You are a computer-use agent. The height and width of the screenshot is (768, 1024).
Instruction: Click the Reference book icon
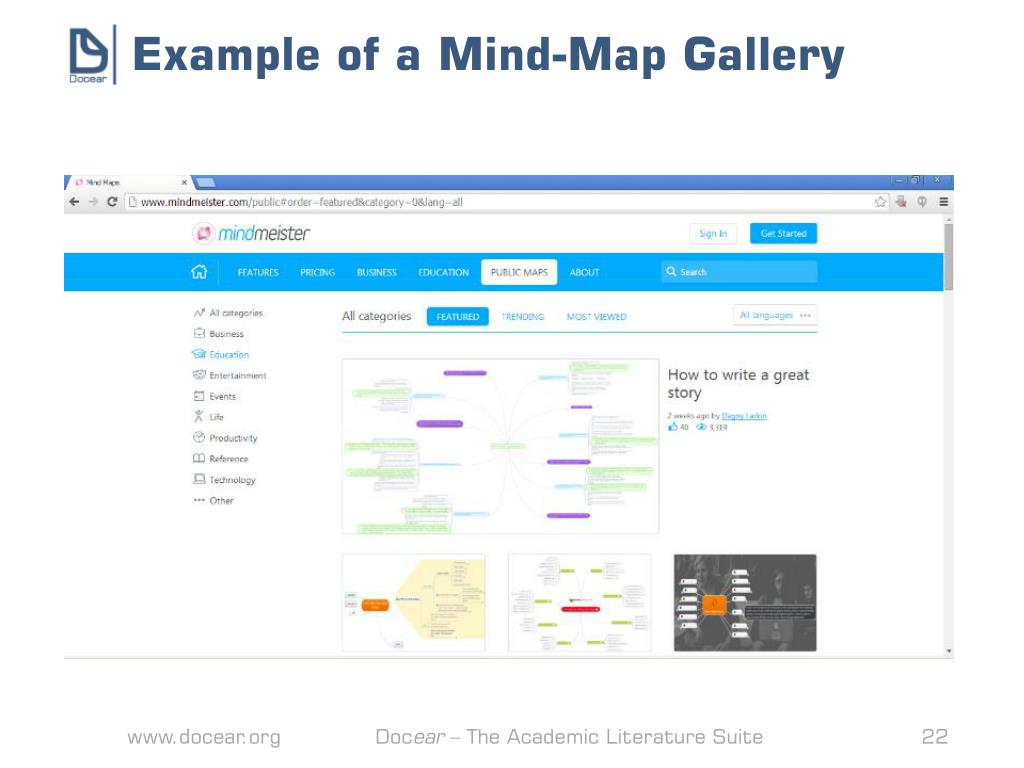199,458
